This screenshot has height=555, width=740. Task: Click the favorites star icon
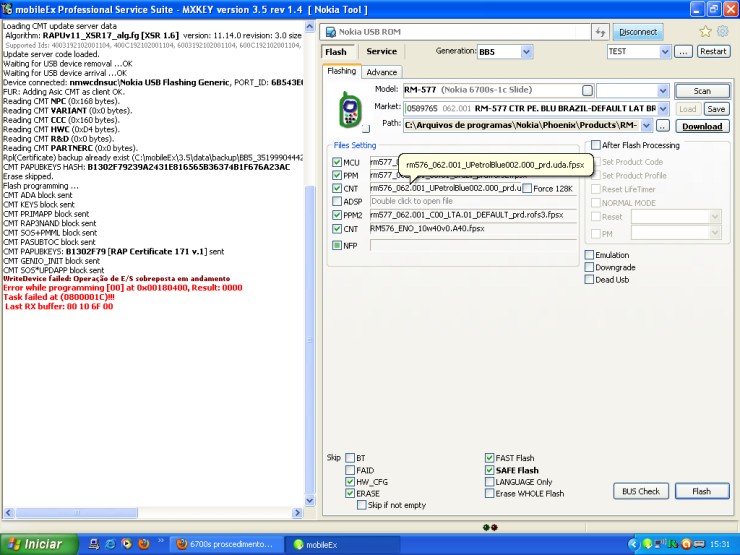(705, 32)
